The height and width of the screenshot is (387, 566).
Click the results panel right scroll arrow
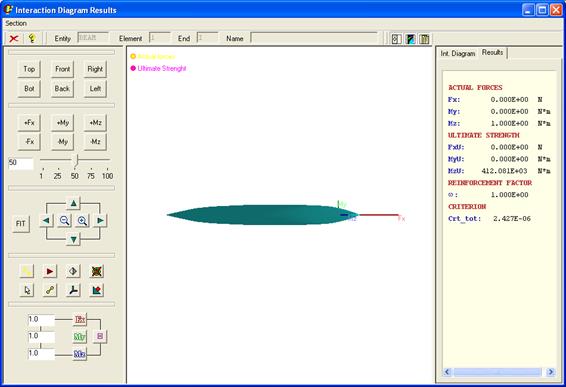coord(551,372)
